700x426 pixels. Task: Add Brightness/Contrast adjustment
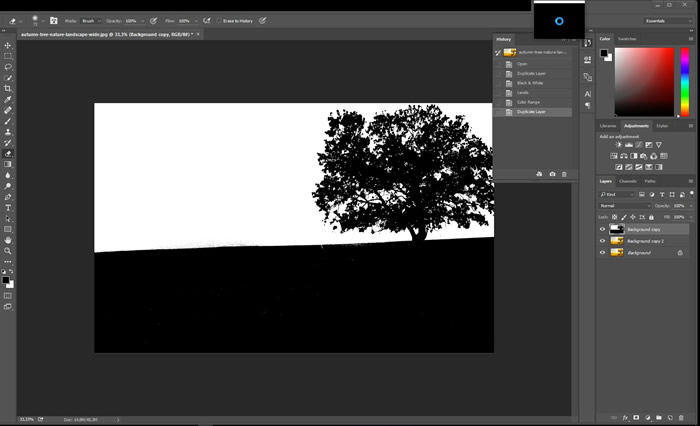coord(619,145)
